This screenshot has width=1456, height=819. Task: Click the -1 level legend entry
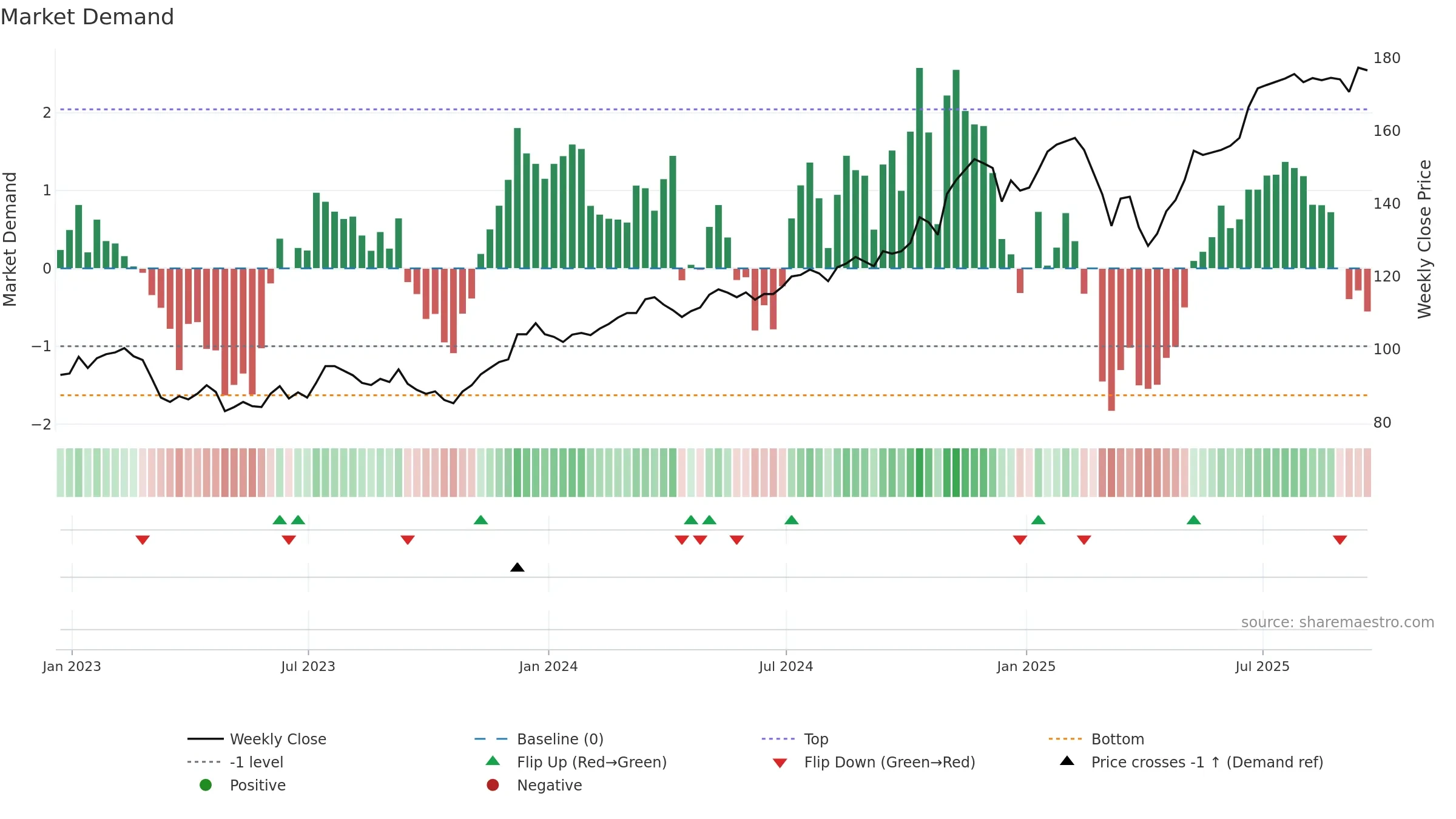pos(235,762)
